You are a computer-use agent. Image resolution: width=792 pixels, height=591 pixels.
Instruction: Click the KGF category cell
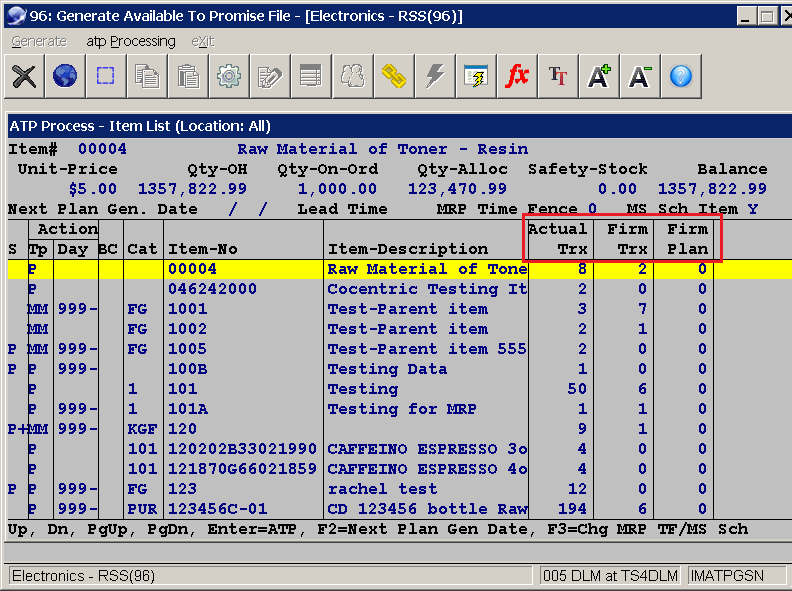pos(142,429)
